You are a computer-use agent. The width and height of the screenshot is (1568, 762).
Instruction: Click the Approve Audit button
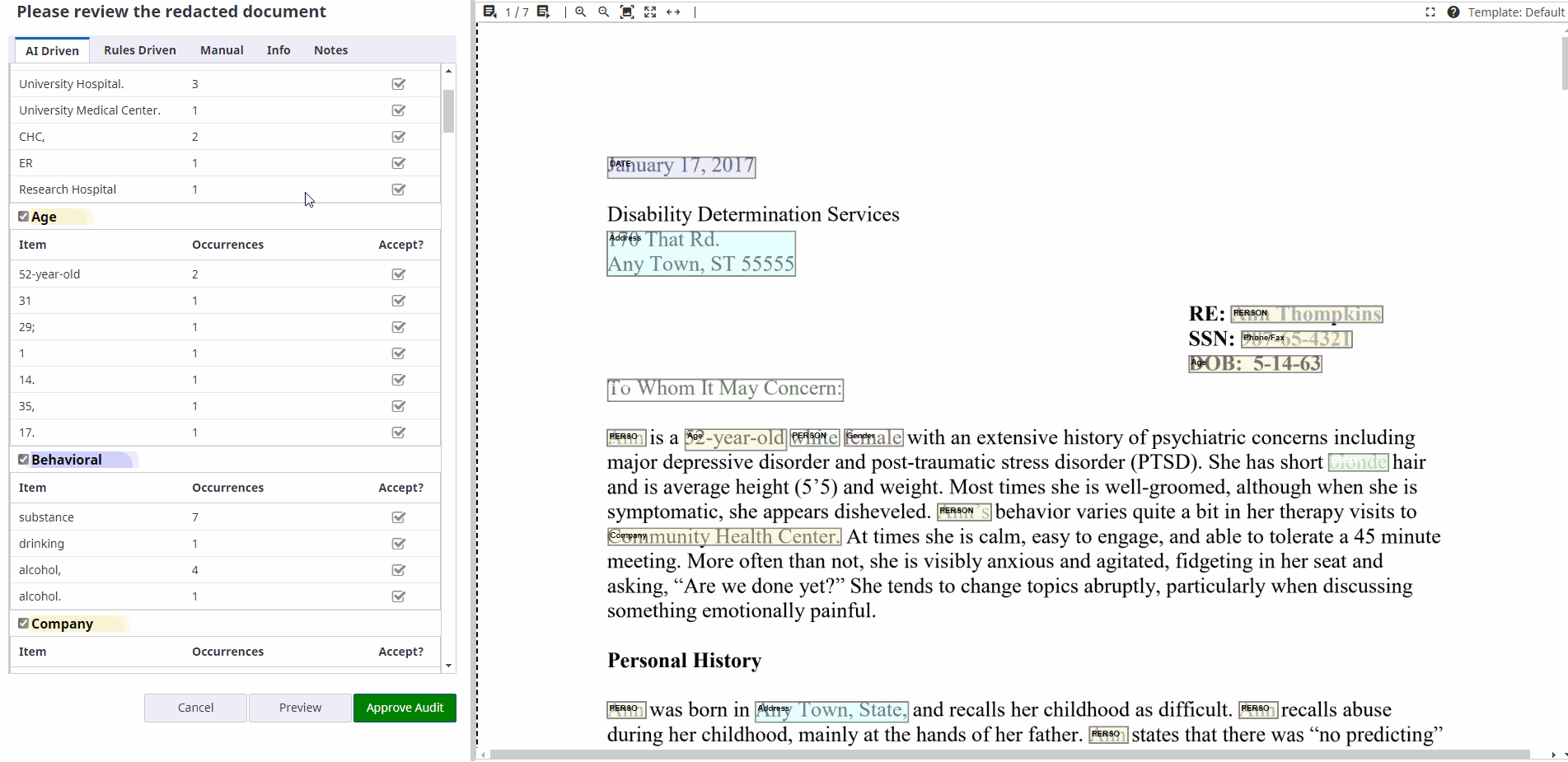[405, 708]
